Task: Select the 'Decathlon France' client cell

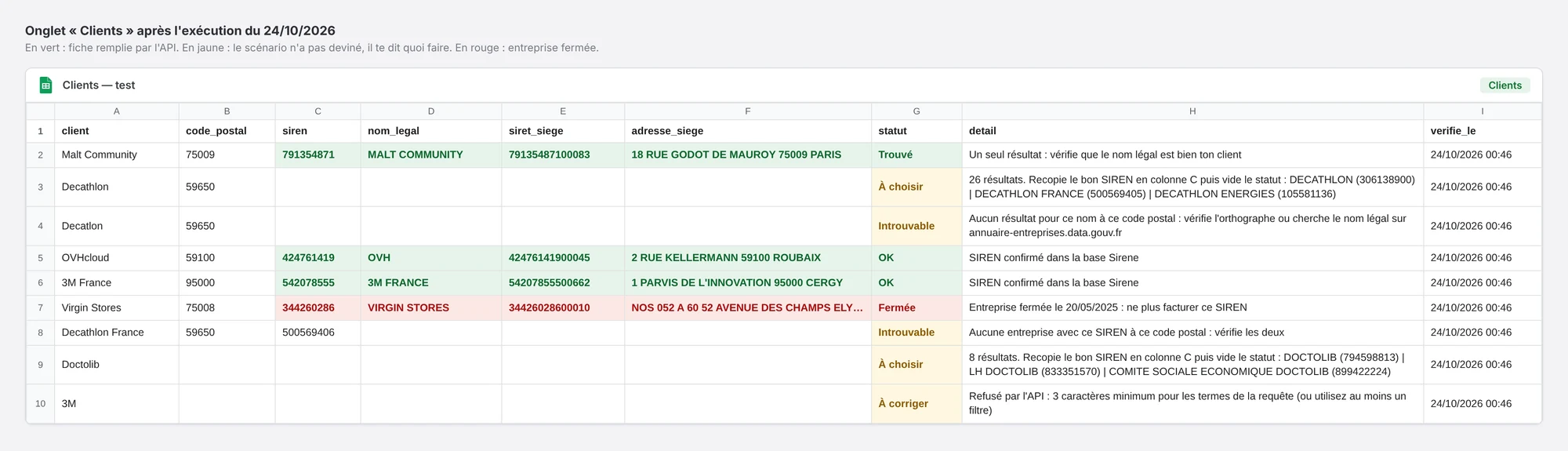Action: tap(117, 333)
